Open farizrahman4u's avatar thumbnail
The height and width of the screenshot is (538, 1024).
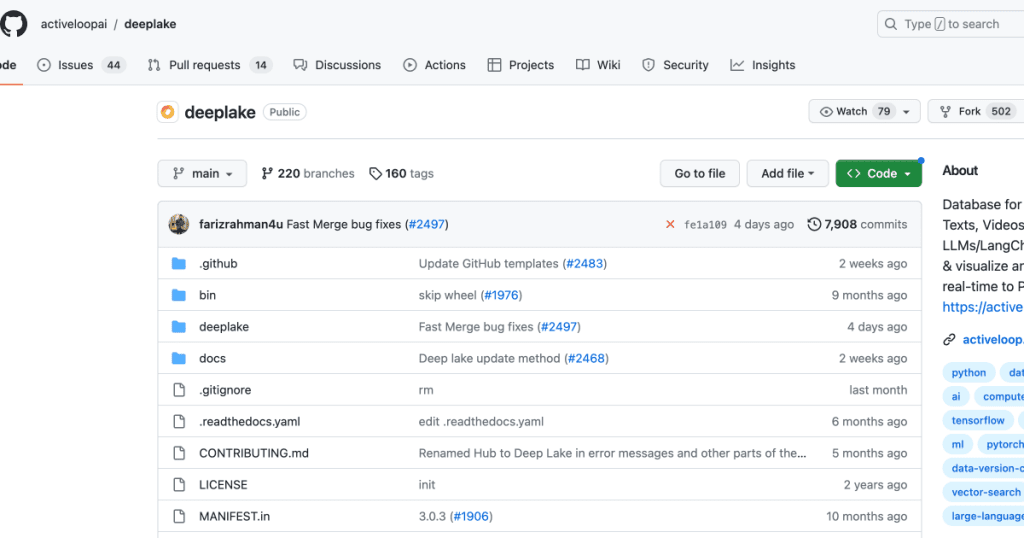click(179, 224)
